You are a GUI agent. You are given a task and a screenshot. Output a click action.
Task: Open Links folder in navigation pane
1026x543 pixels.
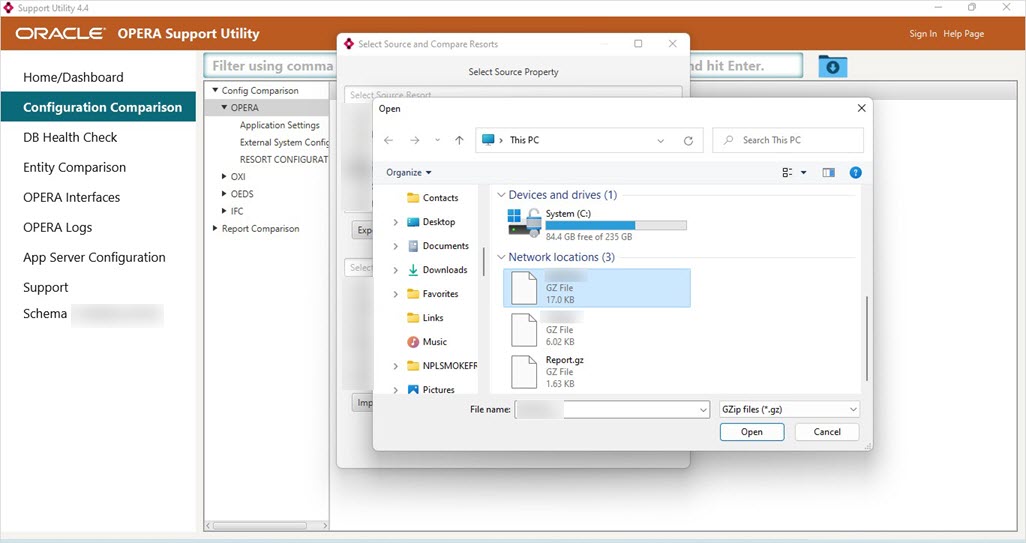(425, 318)
